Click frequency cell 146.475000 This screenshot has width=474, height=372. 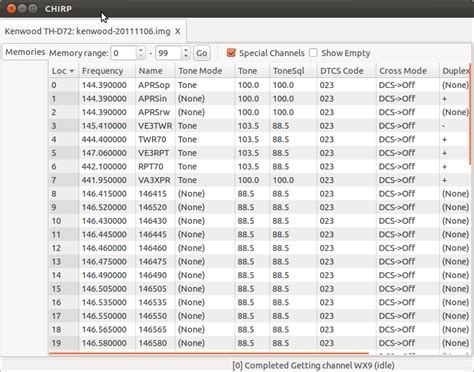click(x=107, y=262)
